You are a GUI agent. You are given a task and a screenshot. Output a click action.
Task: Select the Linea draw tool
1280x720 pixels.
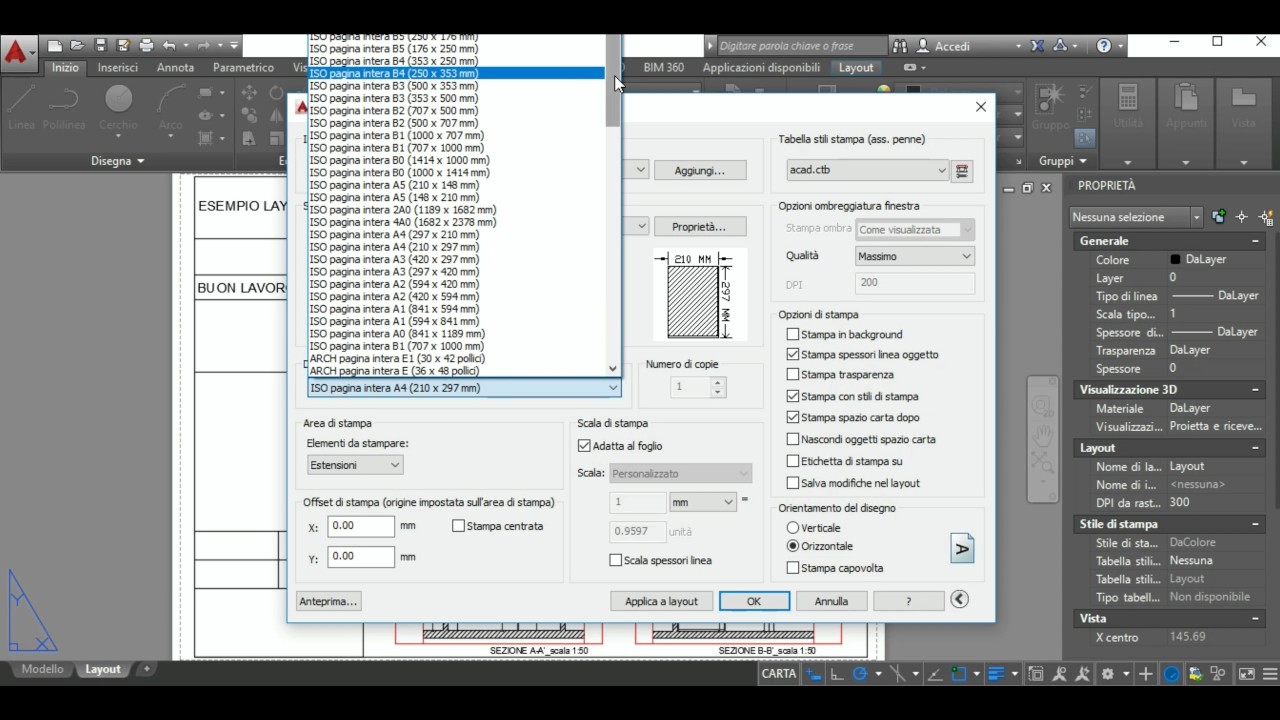pyautogui.click(x=22, y=108)
